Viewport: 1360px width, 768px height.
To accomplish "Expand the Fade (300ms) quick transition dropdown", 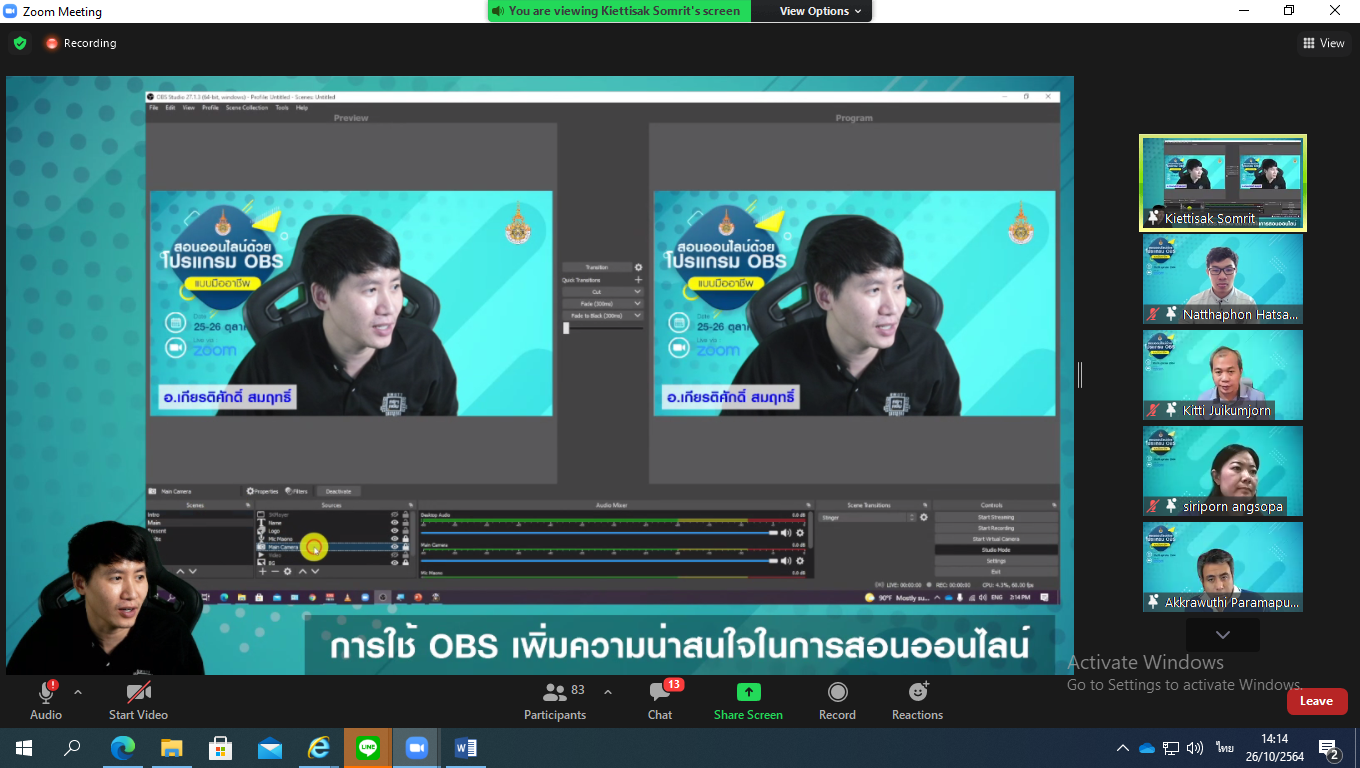I will tap(638, 303).
